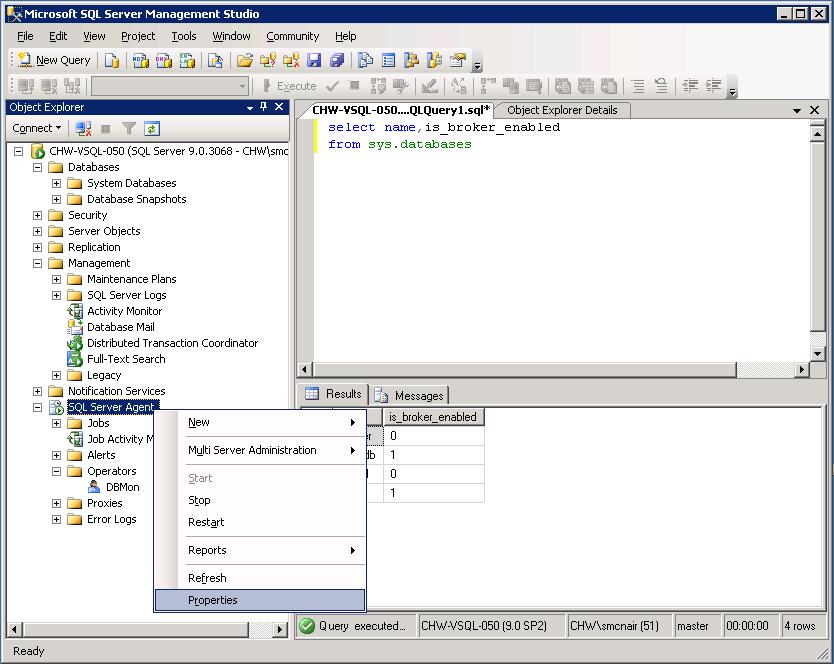Click the Open File folder icon

click(245, 60)
